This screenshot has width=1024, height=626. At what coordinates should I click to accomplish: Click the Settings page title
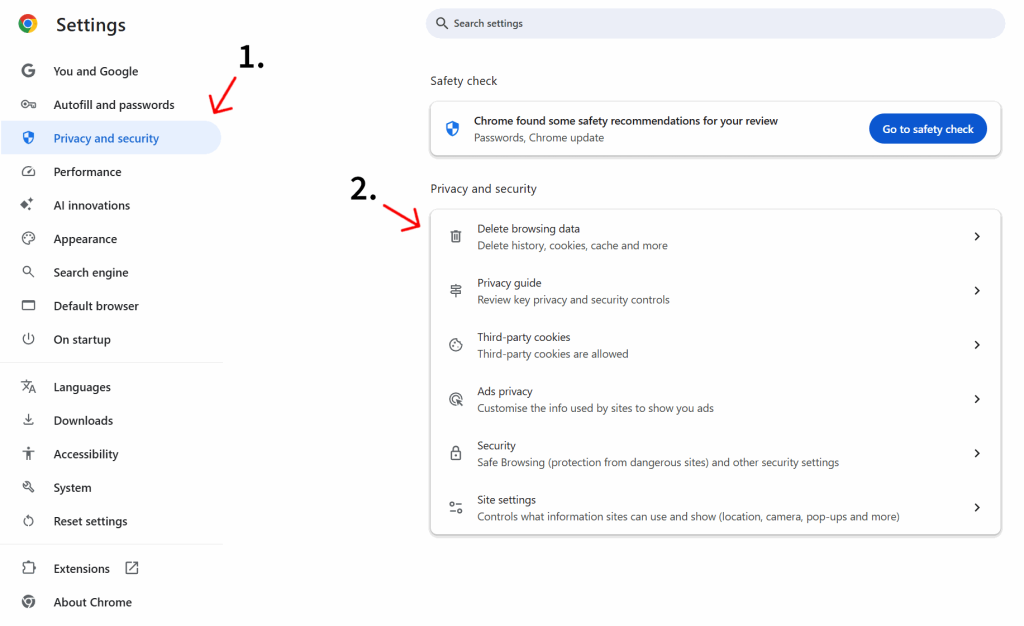coord(91,25)
